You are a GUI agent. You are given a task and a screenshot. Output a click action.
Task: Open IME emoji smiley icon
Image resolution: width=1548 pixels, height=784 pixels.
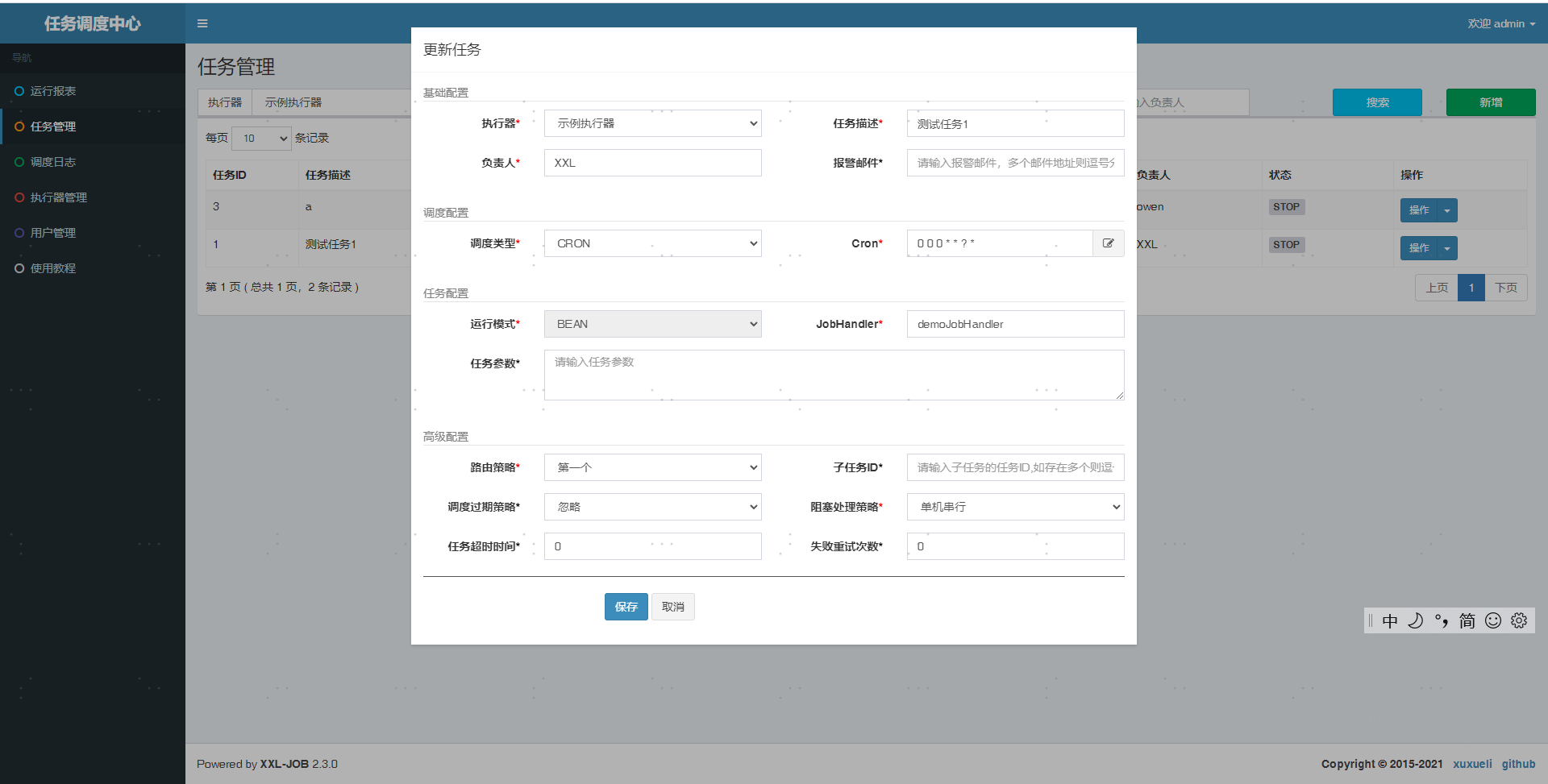[x=1493, y=620]
